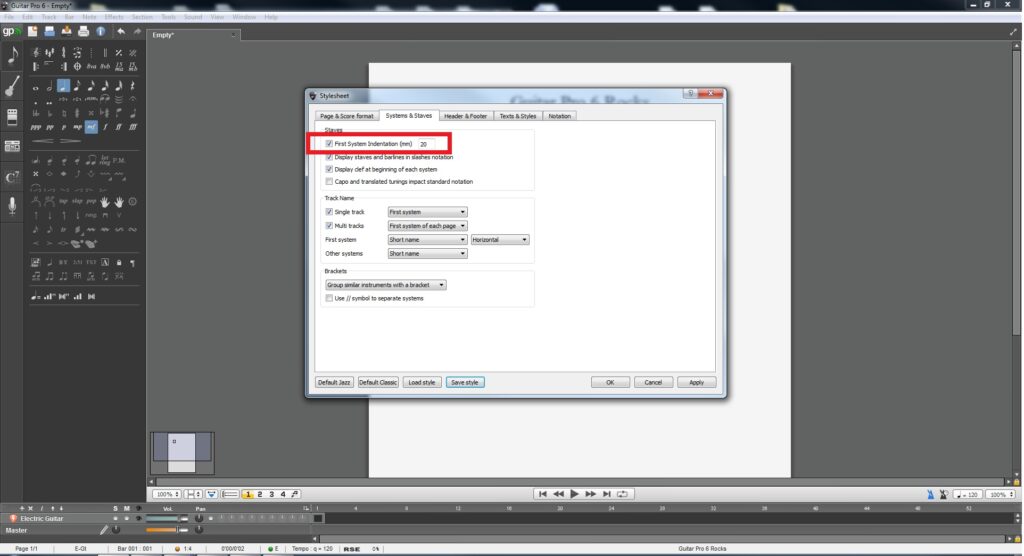The image size is (1024, 556).
Task: Click Save style
Action: click(x=465, y=382)
